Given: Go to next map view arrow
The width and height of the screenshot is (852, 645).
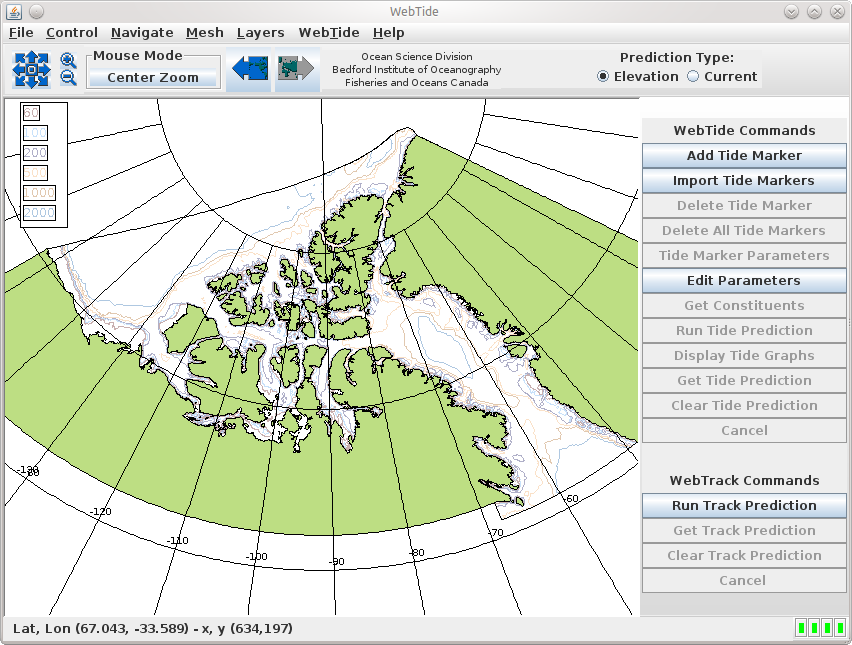Looking at the screenshot, I should click(297, 69).
